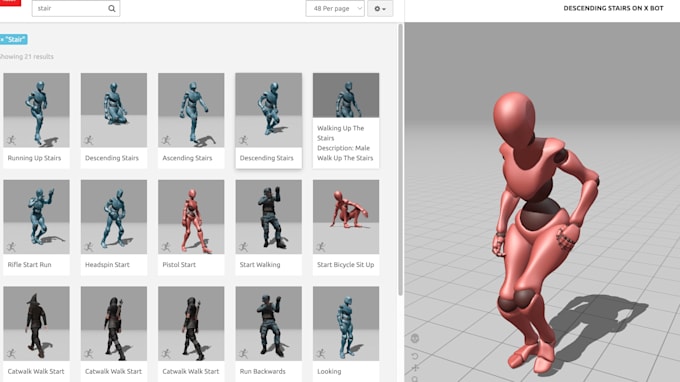Viewport: 680px width, 382px height.
Task: Toggle the camera follow icon in viewer
Action: click(x=415, y=339)
